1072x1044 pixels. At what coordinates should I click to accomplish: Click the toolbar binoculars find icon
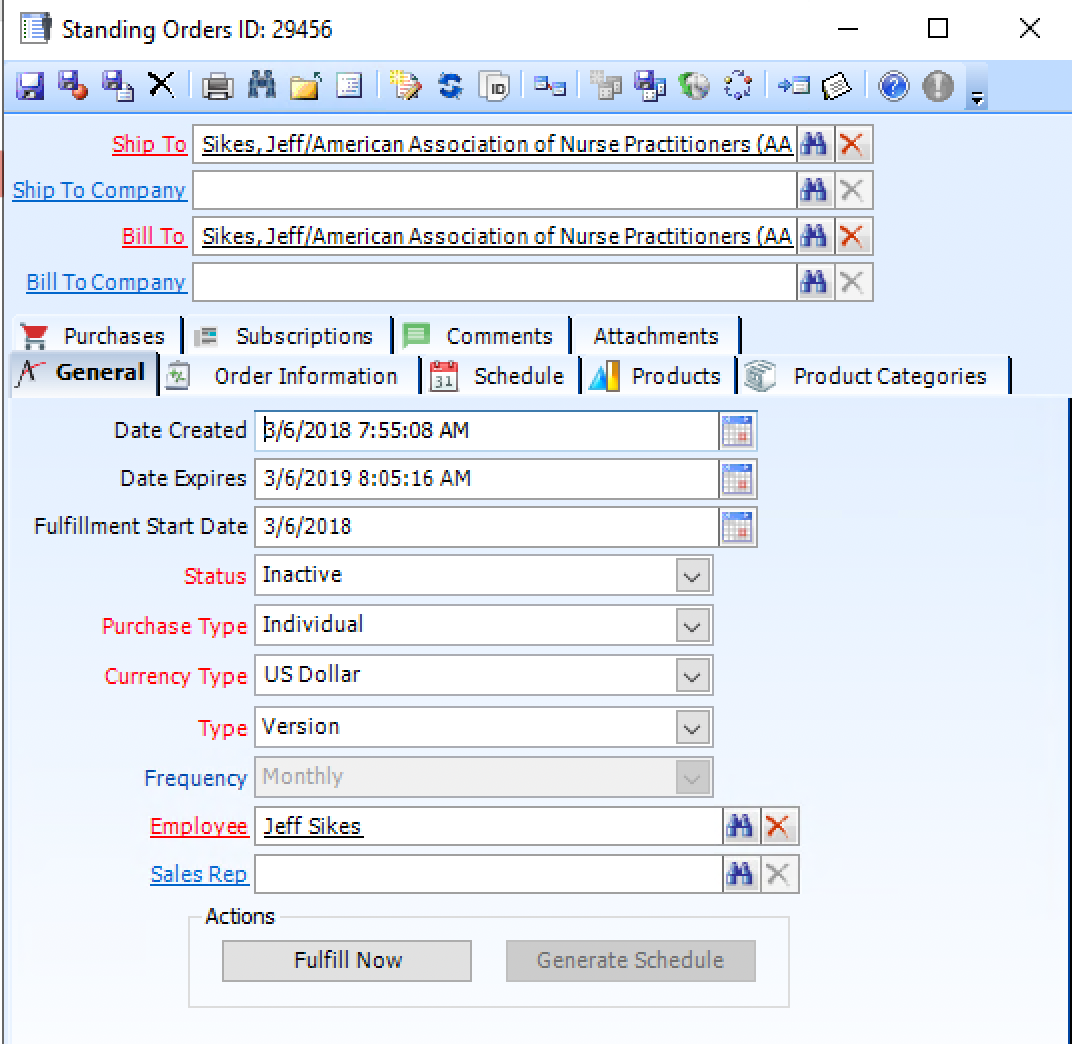click(x=262, y=87)
